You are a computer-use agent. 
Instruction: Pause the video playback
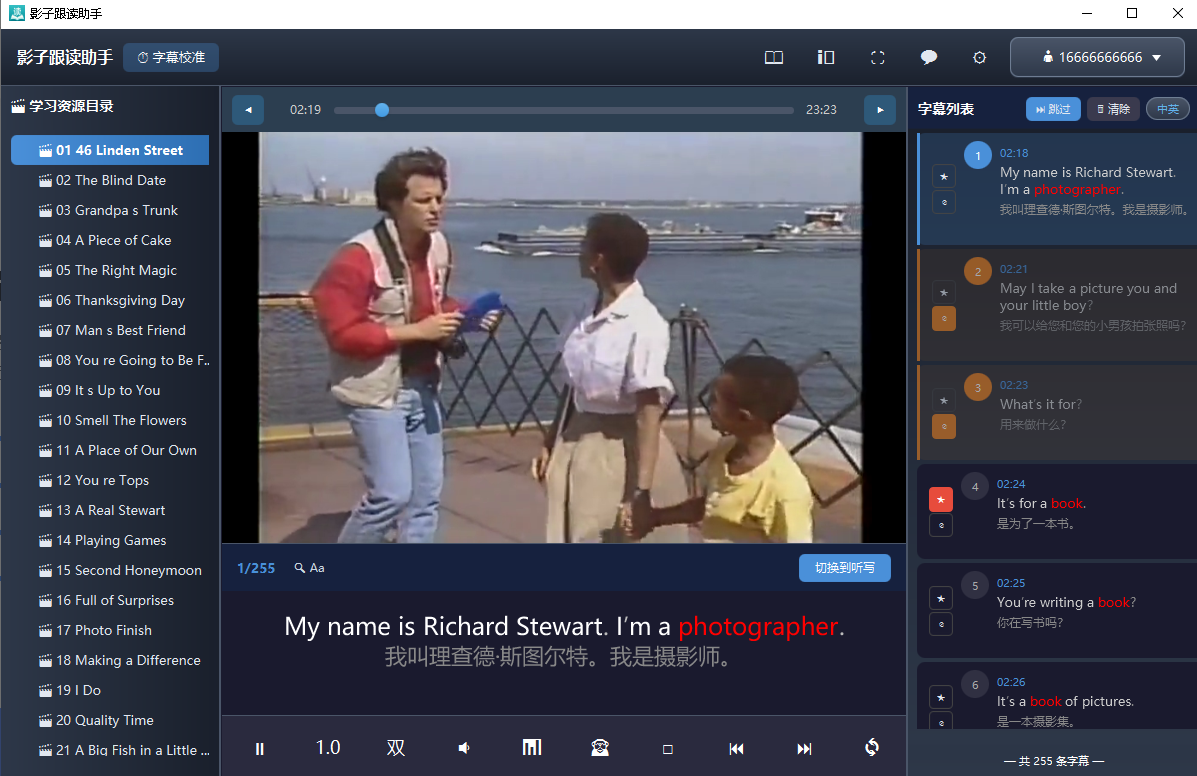260,749
